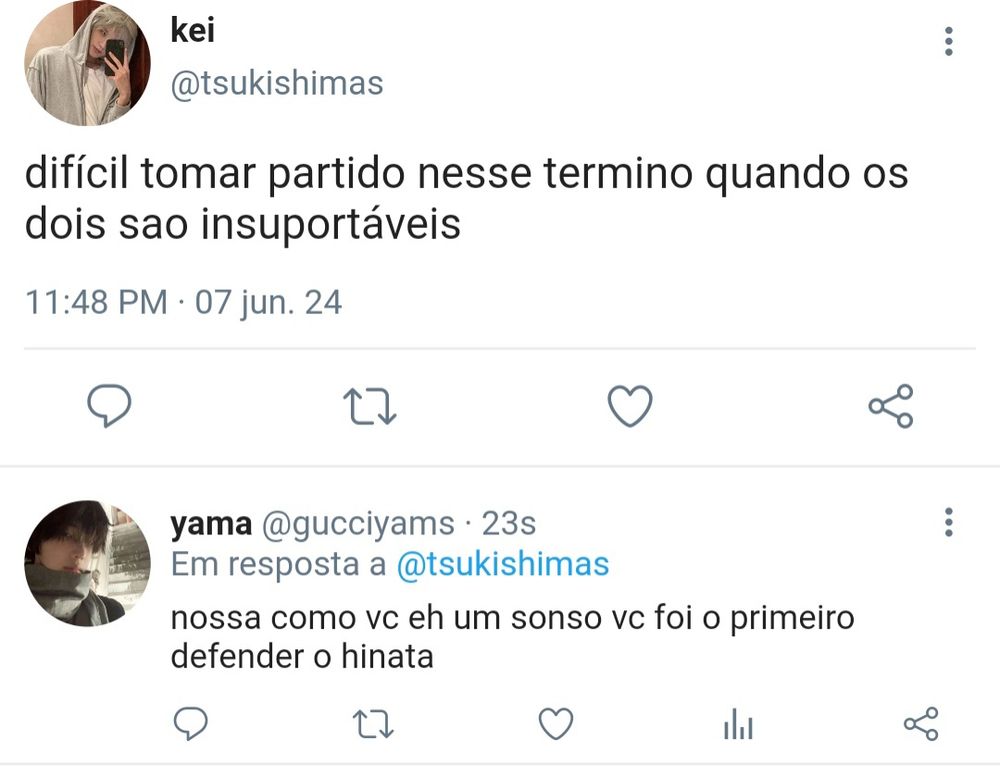Retweet kei's tweet about the breakup
This screenshot has height=767, width=1000.
pos(370,407)
